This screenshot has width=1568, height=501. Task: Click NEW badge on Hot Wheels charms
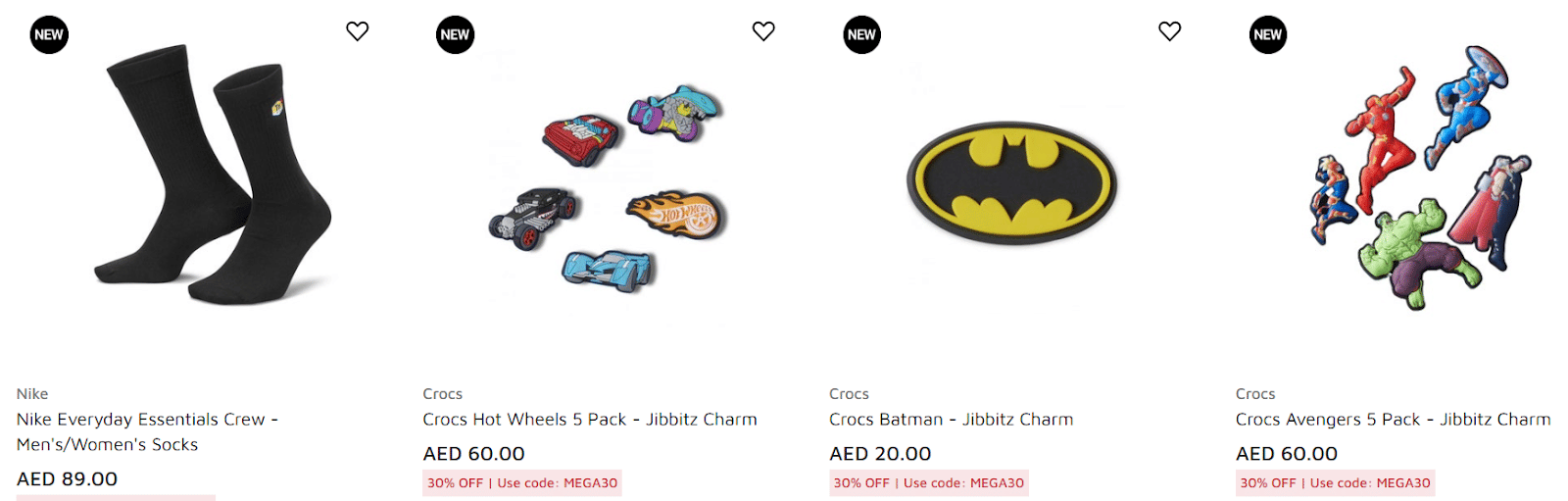coord(455,35)
